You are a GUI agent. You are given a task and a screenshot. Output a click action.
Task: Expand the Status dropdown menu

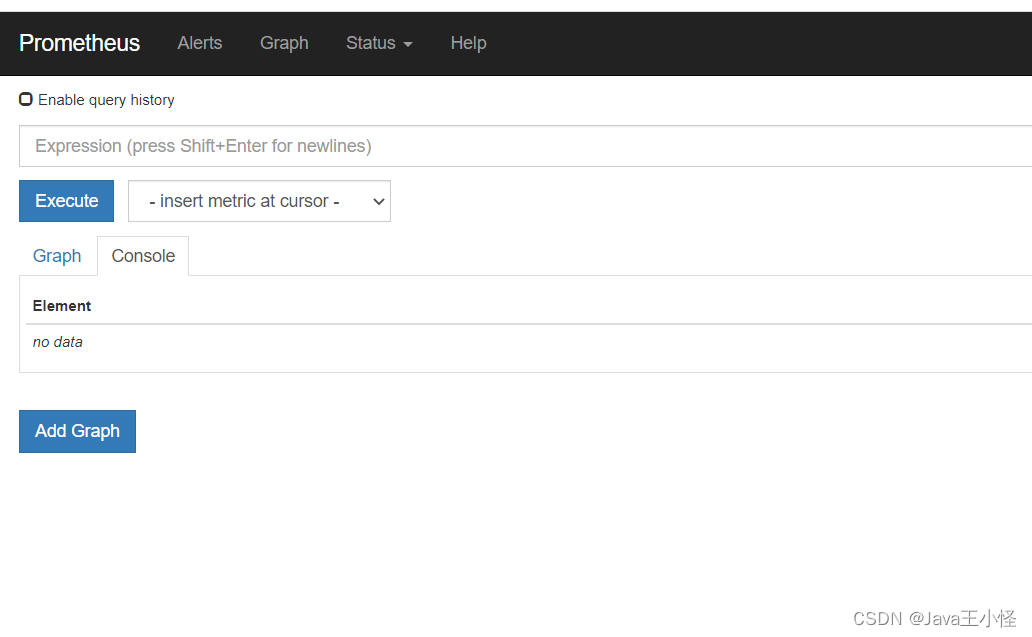(371, 43)
